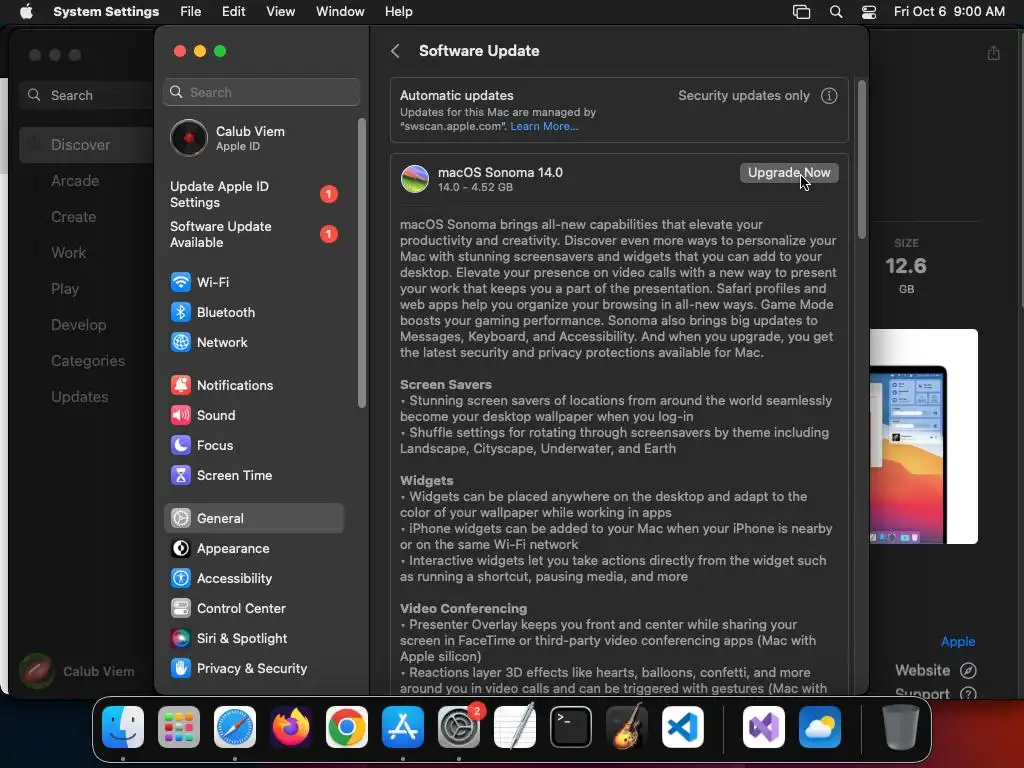Open Terminal from the Dock

pos(571,727)
